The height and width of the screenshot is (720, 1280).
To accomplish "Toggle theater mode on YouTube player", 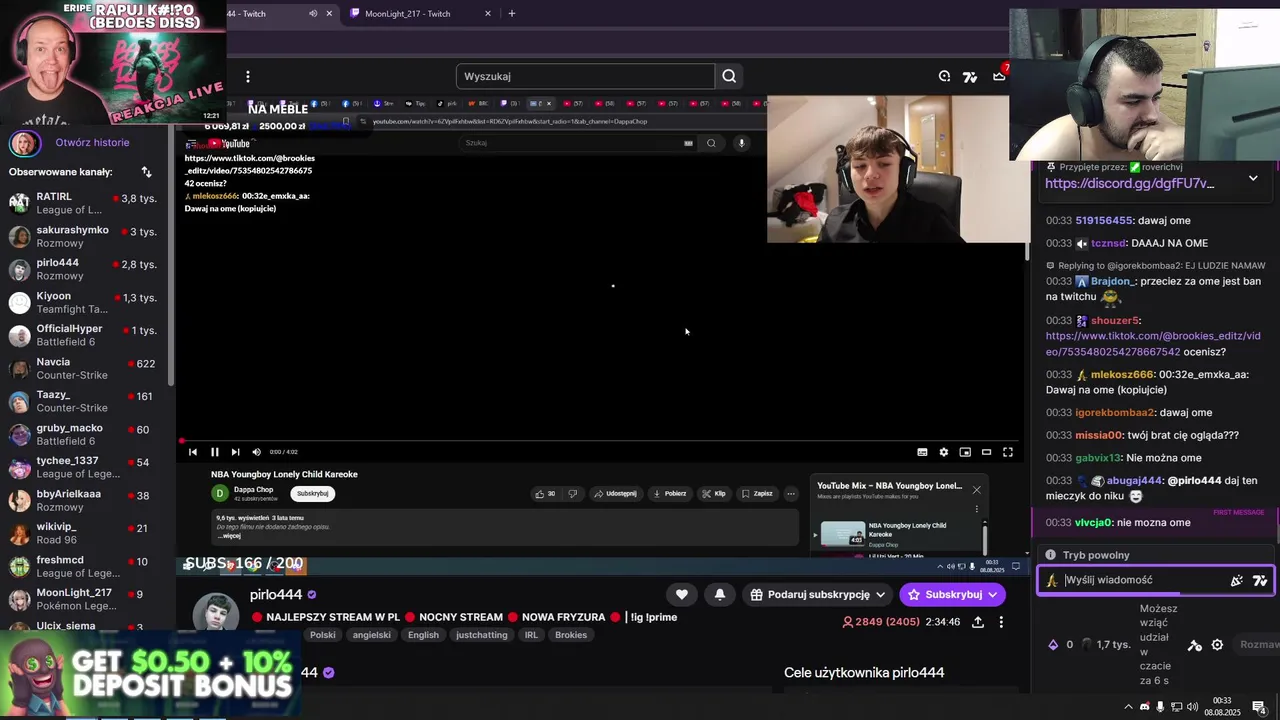I will pos(986,452).
